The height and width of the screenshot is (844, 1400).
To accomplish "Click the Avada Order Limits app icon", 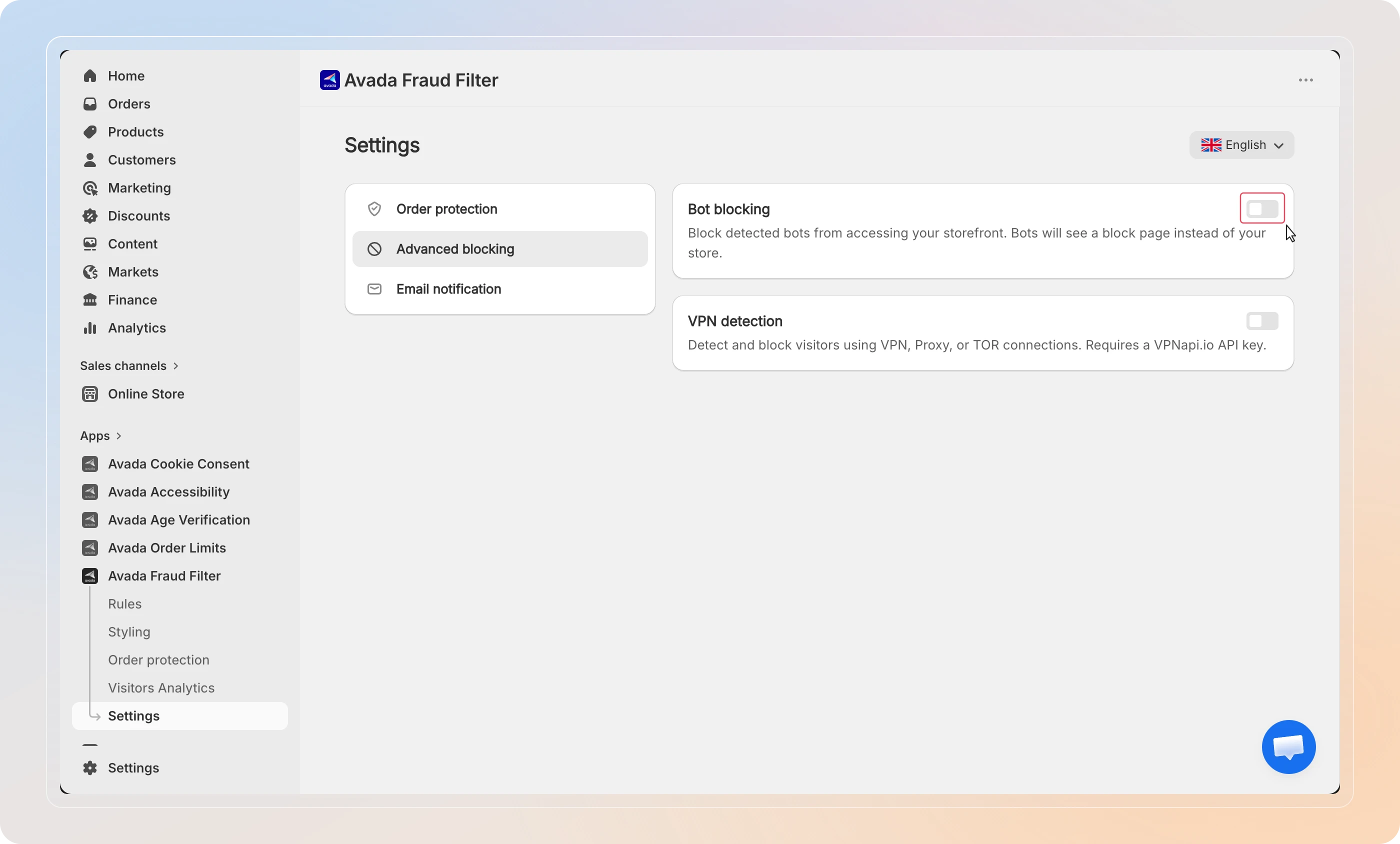I will pyautogui.click(x=90, y=548).
